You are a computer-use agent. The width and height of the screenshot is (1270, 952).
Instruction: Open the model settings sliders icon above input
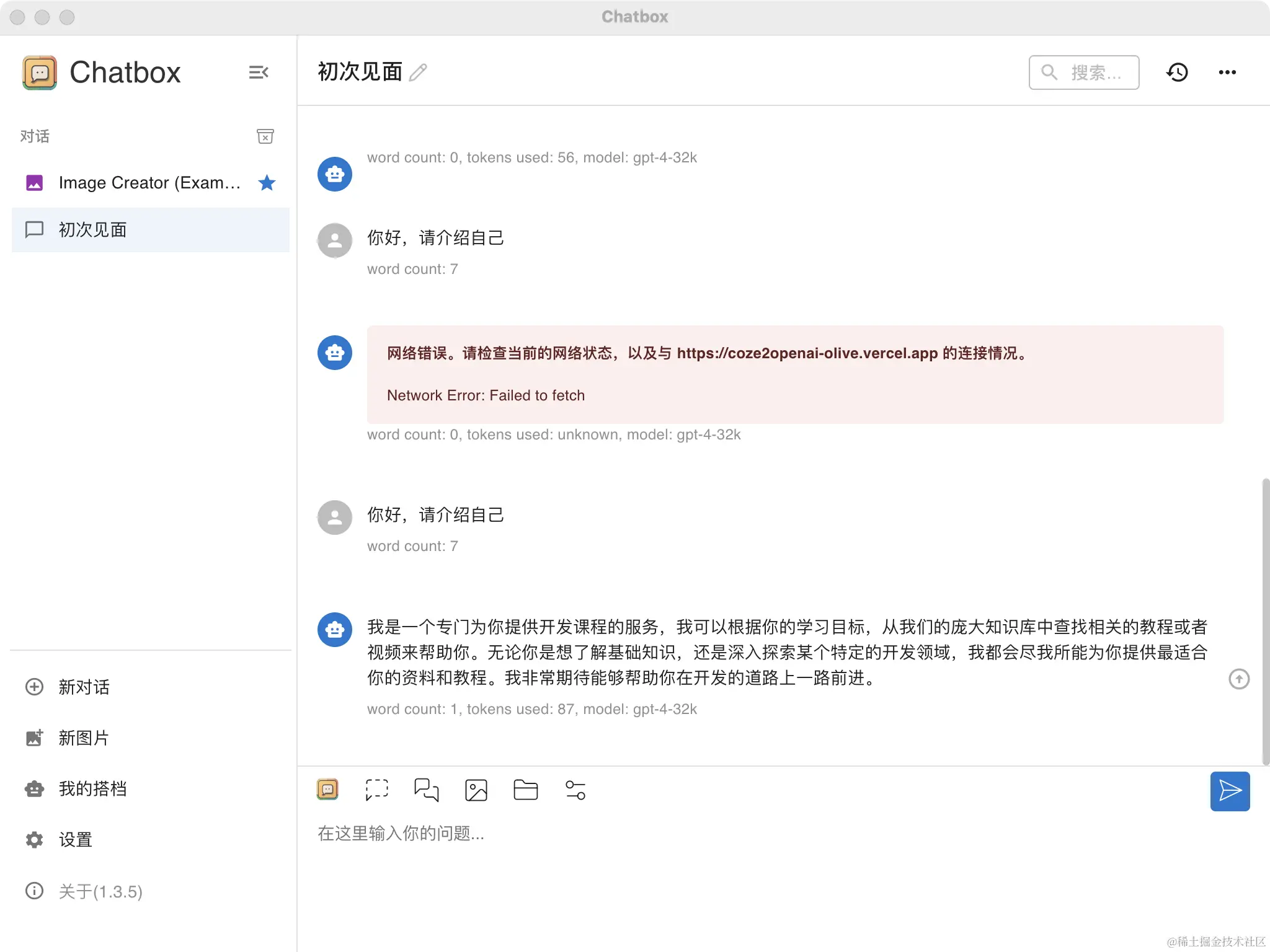574,790
